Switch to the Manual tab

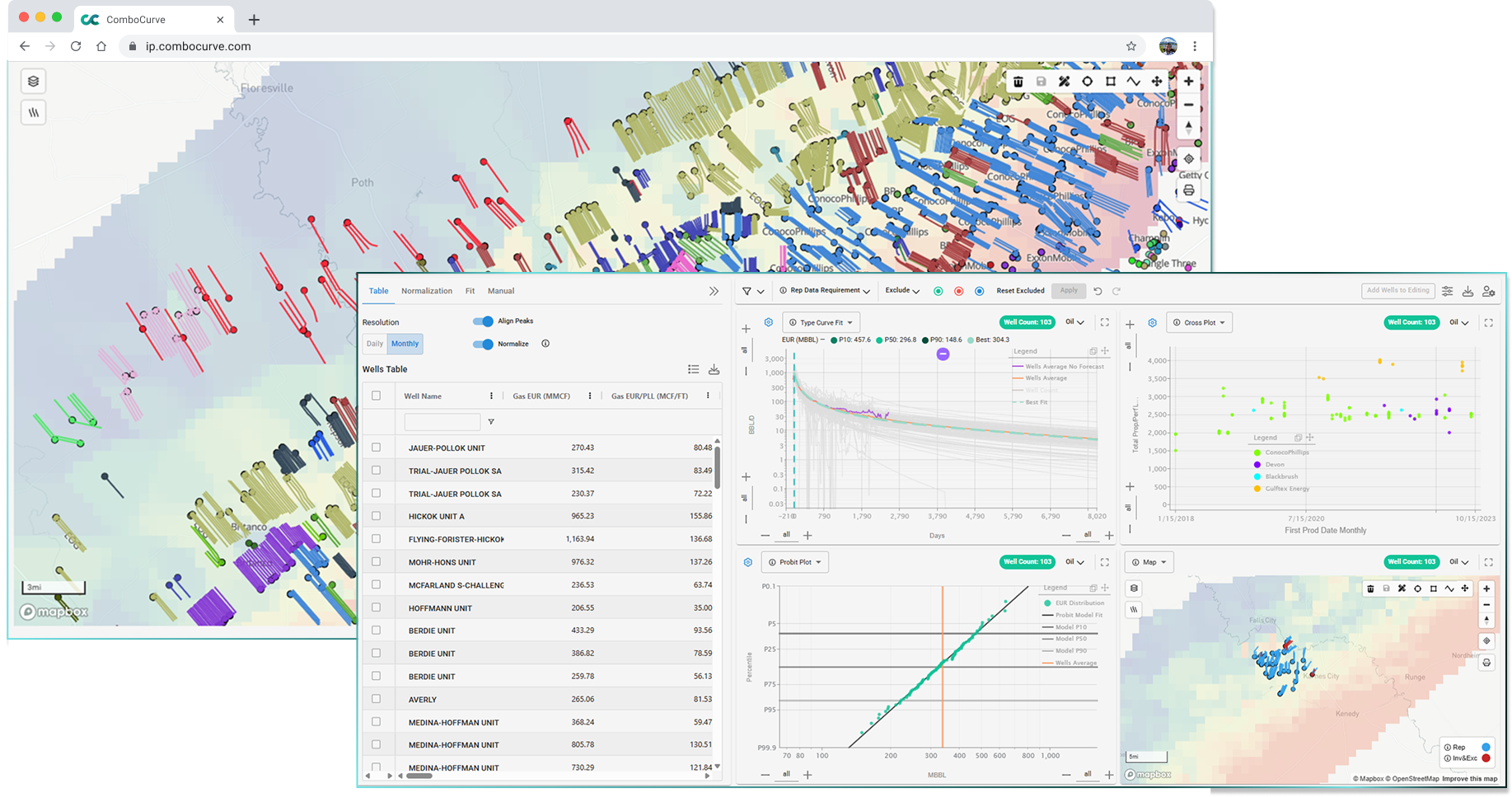point(500,291)
